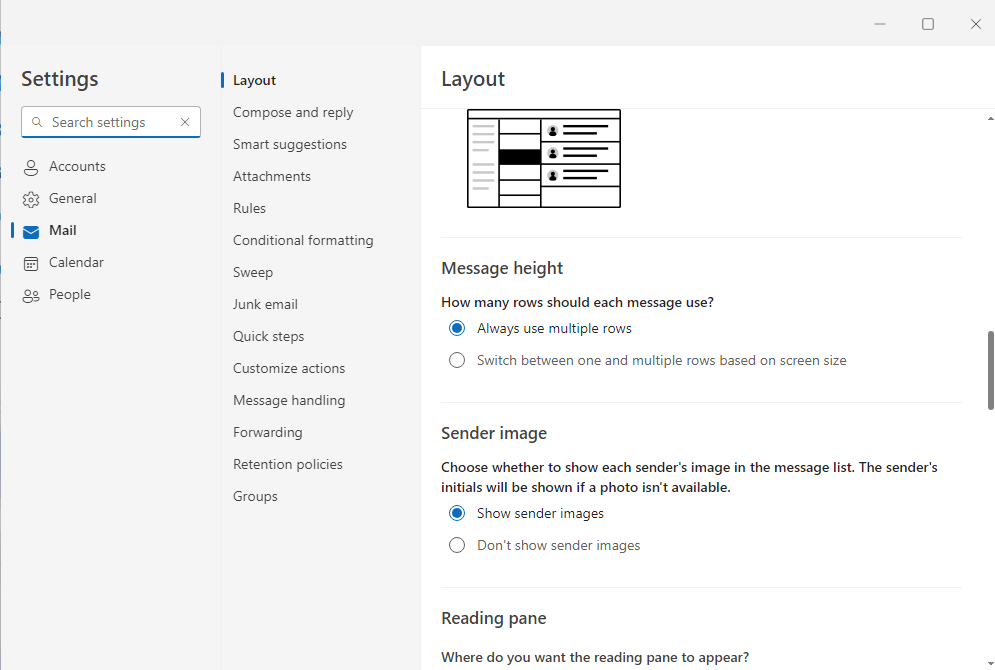The height and width of the screenshot is (670, 995).
Task: Open the Rules settings page
Action: [249, 208]
